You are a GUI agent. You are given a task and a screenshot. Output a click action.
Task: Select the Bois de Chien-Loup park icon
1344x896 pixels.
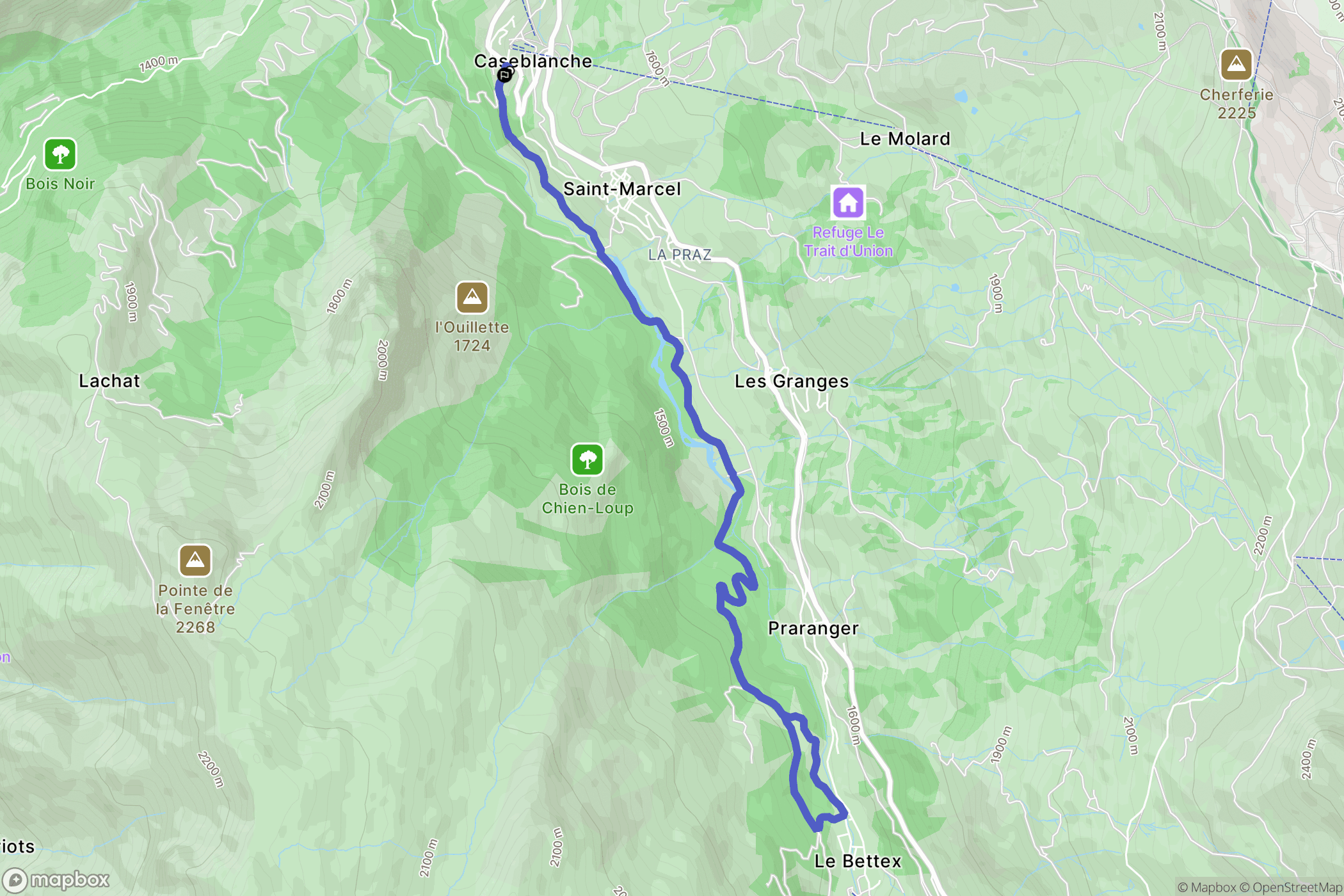click(x=588, y=460)
